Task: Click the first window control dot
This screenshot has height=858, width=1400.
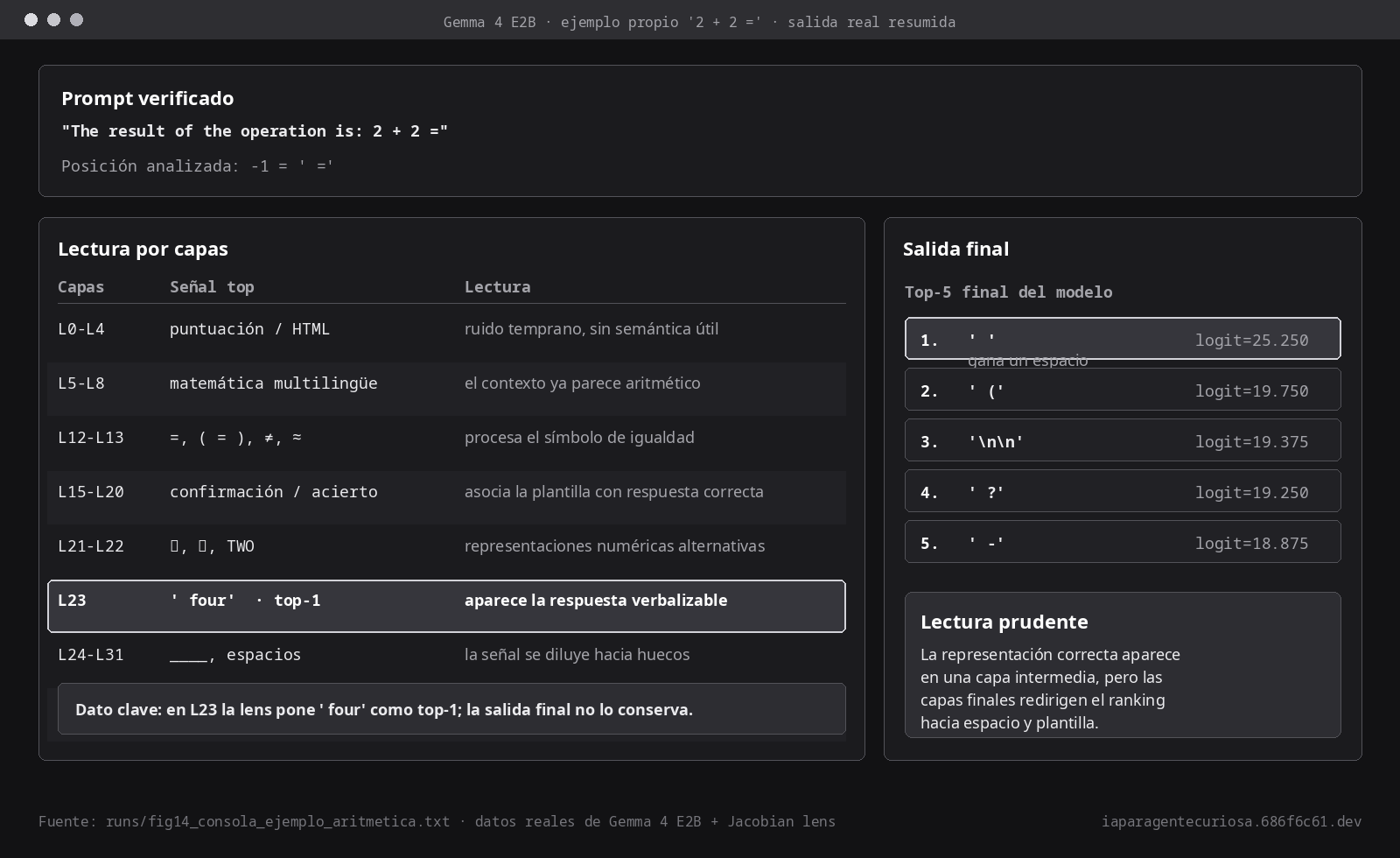Action: 31,19
